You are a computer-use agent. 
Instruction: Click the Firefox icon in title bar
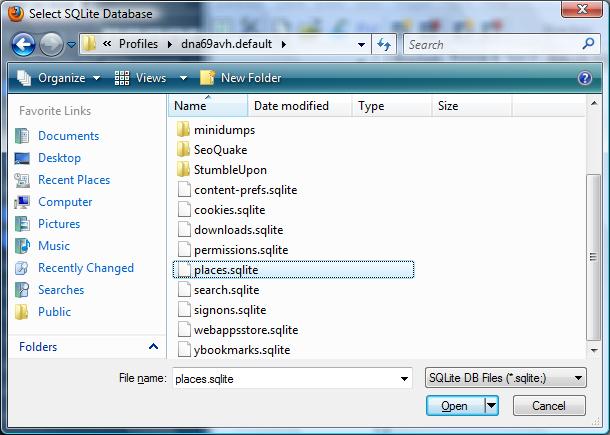coord(16,14)
